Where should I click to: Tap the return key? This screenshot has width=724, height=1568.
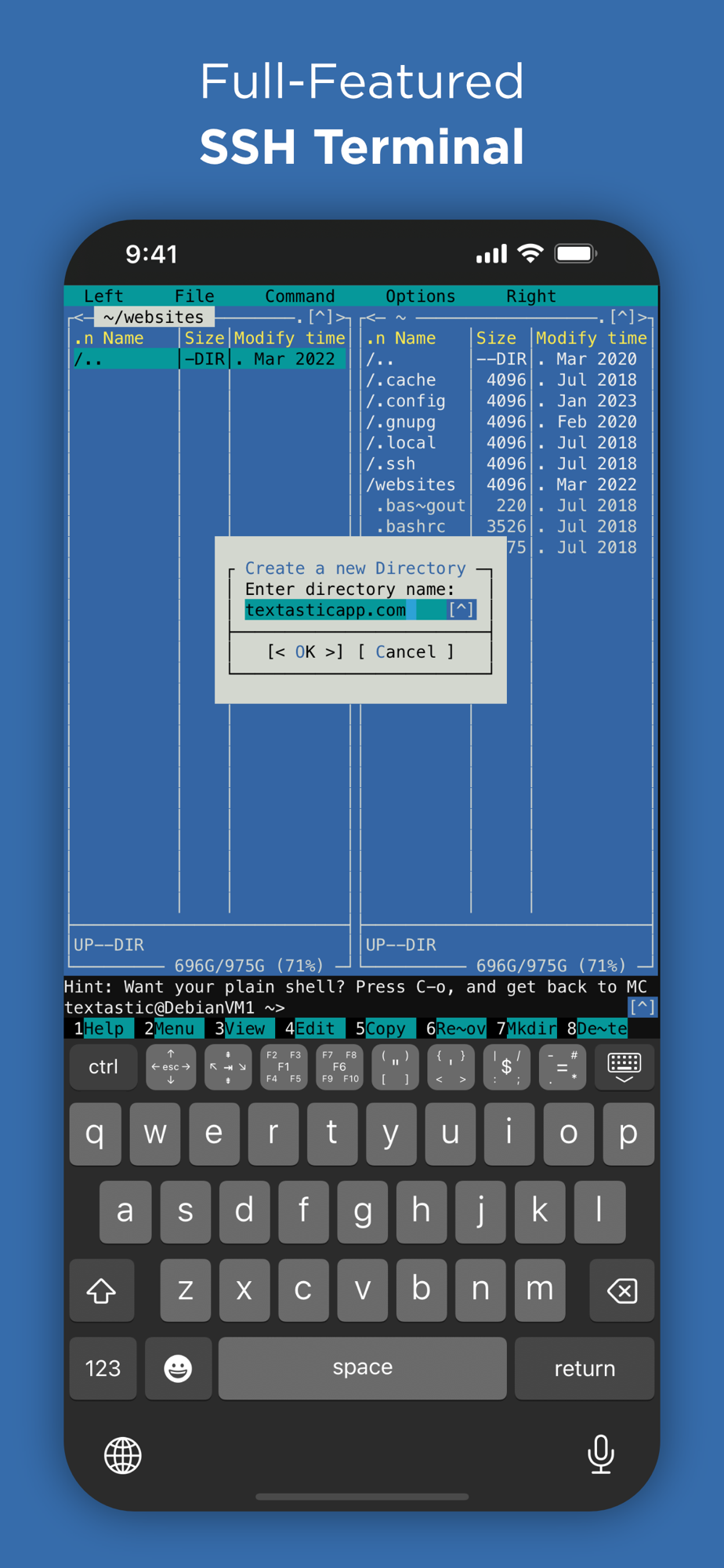585,1368
